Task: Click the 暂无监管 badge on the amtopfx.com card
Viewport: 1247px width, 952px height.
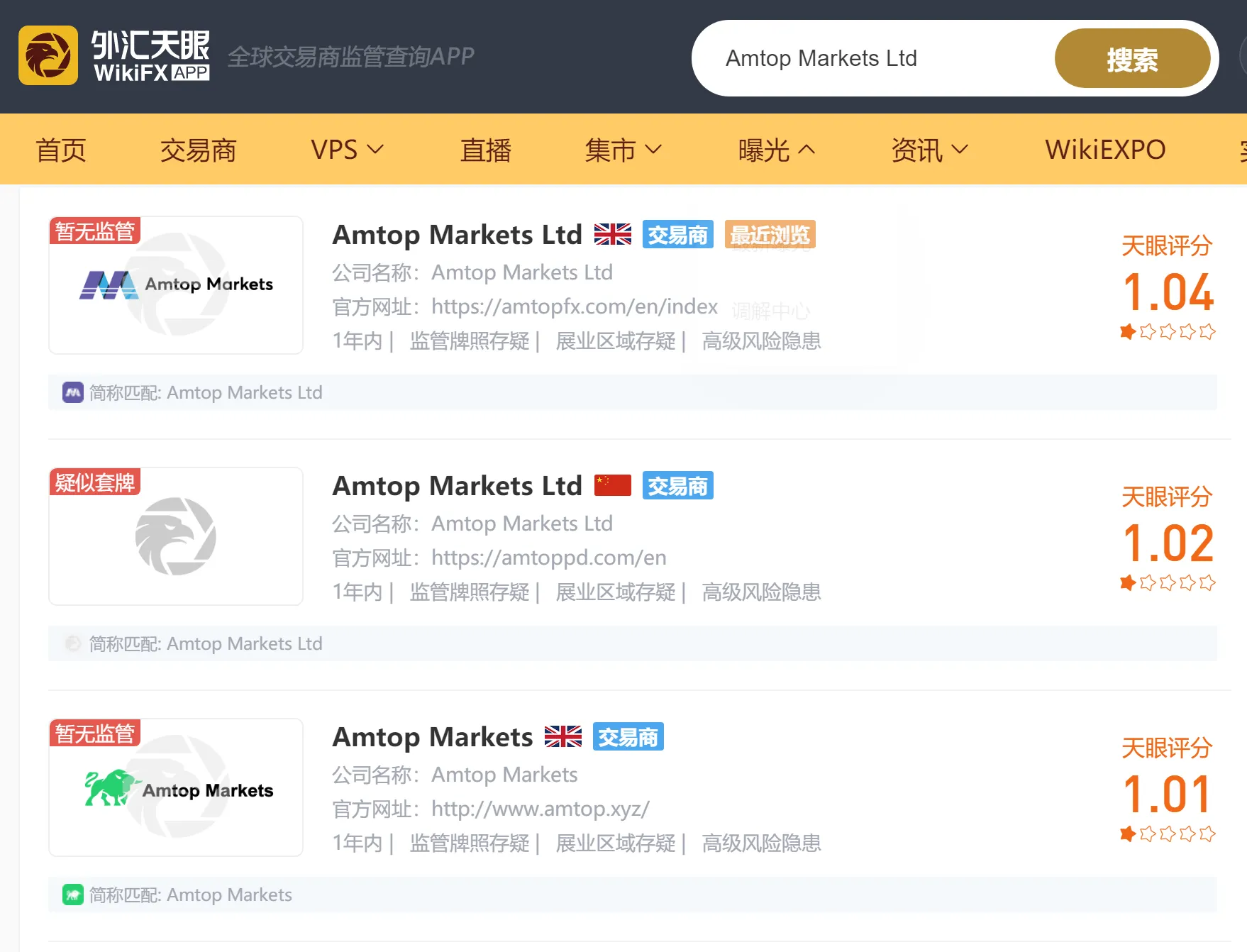Action: point(95,231)
